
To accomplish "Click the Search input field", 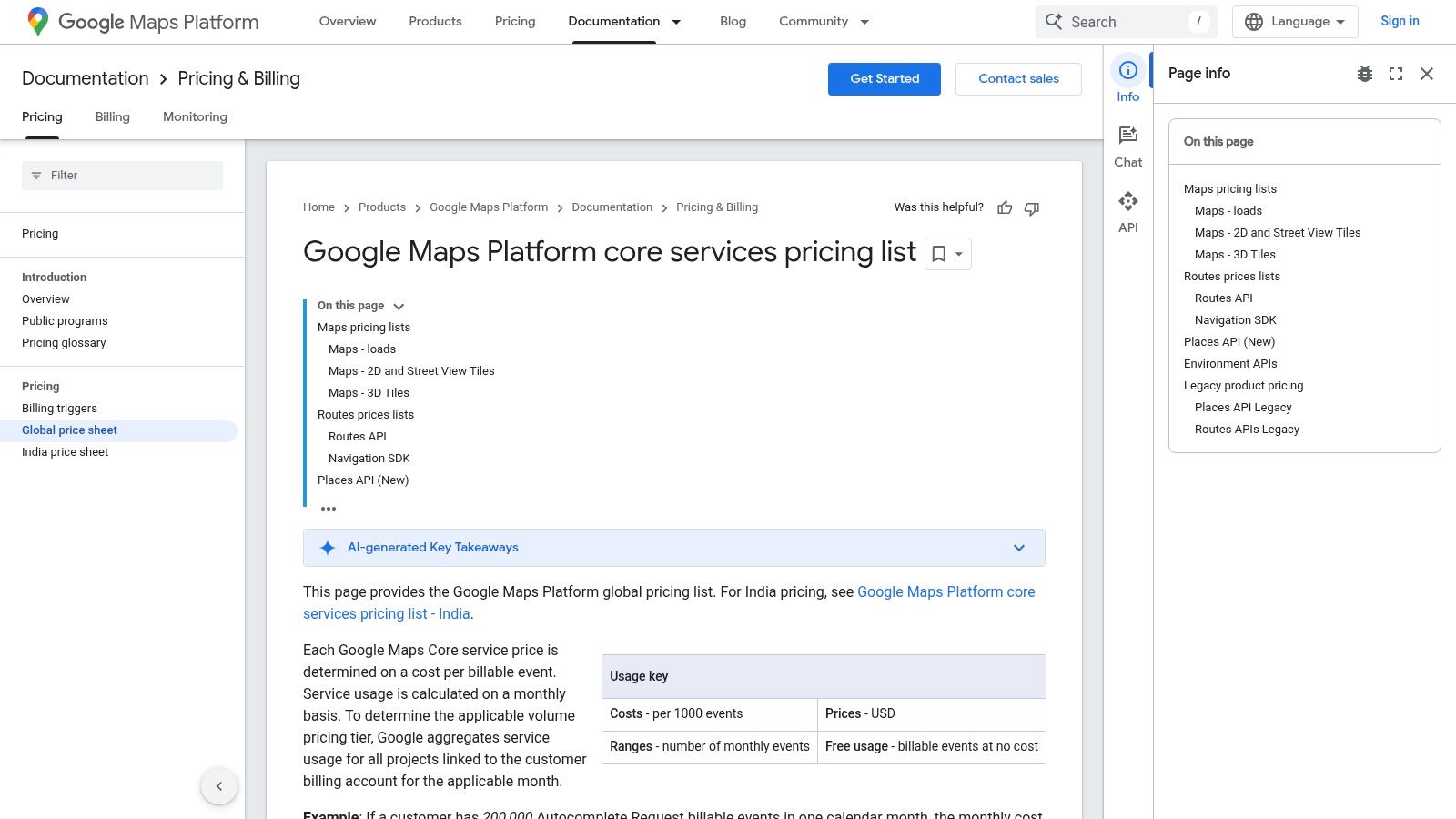I will 1127,22.
